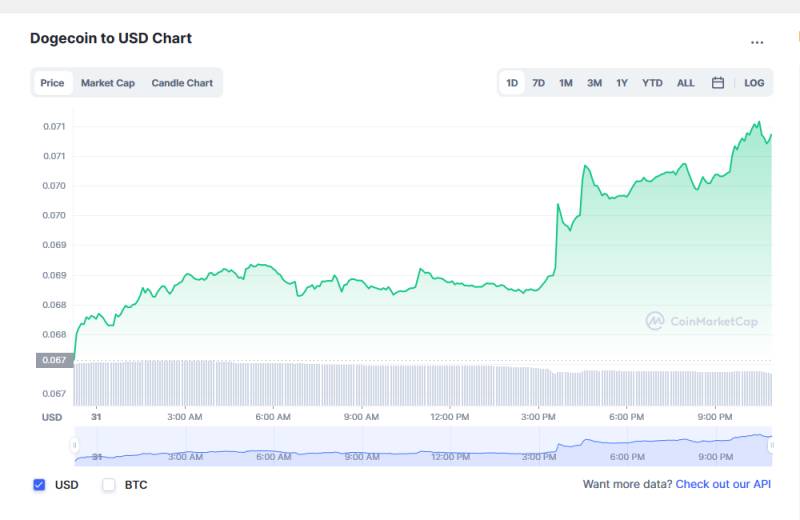Click the 12:00 PM label on the main axis

[x=449, y=417]
